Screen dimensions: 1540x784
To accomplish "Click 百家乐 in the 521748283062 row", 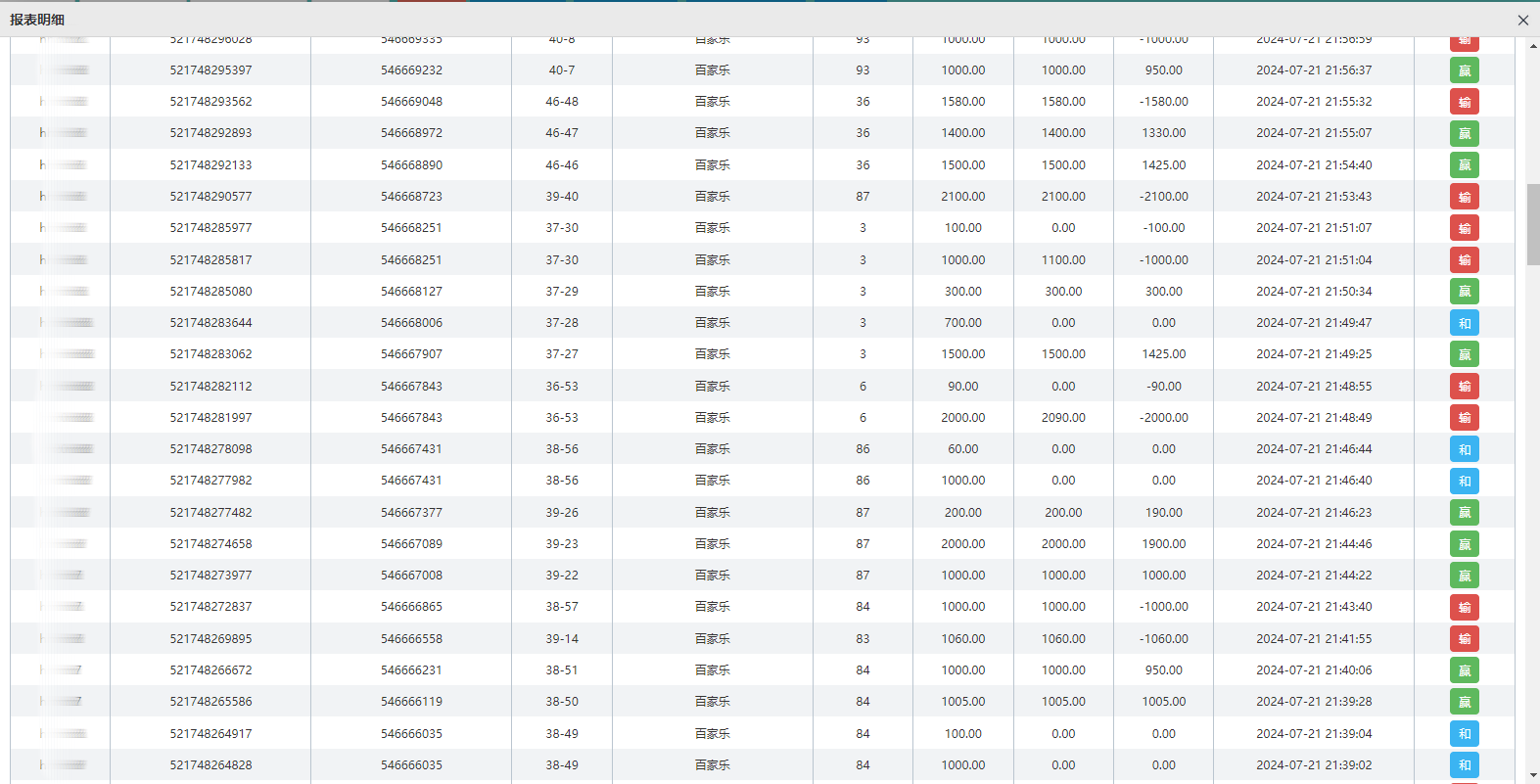I will [x=712, y=354].
